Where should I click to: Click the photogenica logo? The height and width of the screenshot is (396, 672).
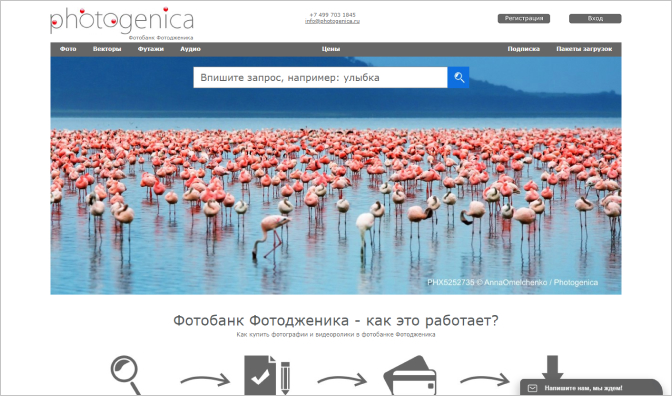(122, 20)
